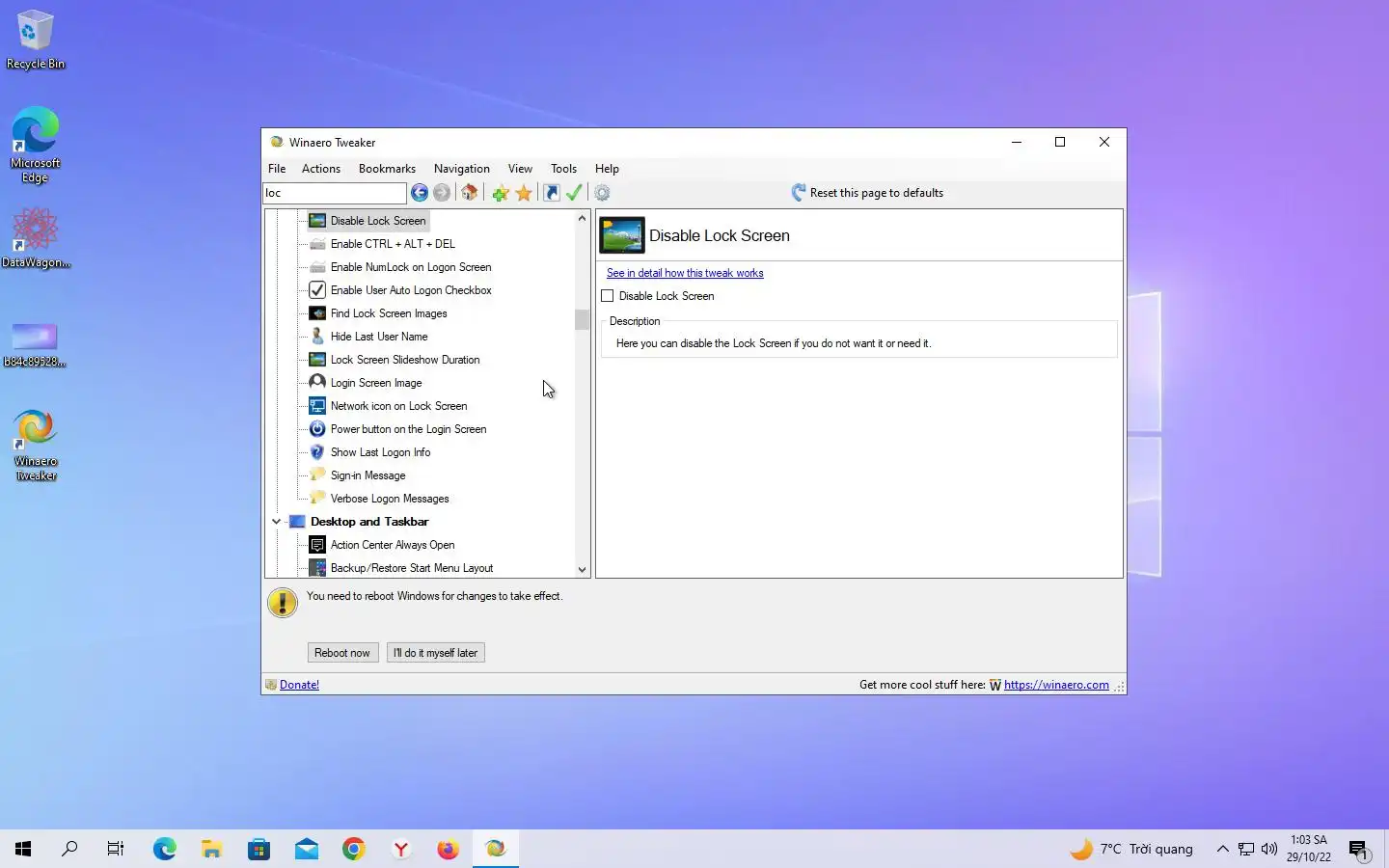Tick the Disable Lock Screen checkbox
This screenshot has height=868, width=1389.
click(x=608, y=296)
